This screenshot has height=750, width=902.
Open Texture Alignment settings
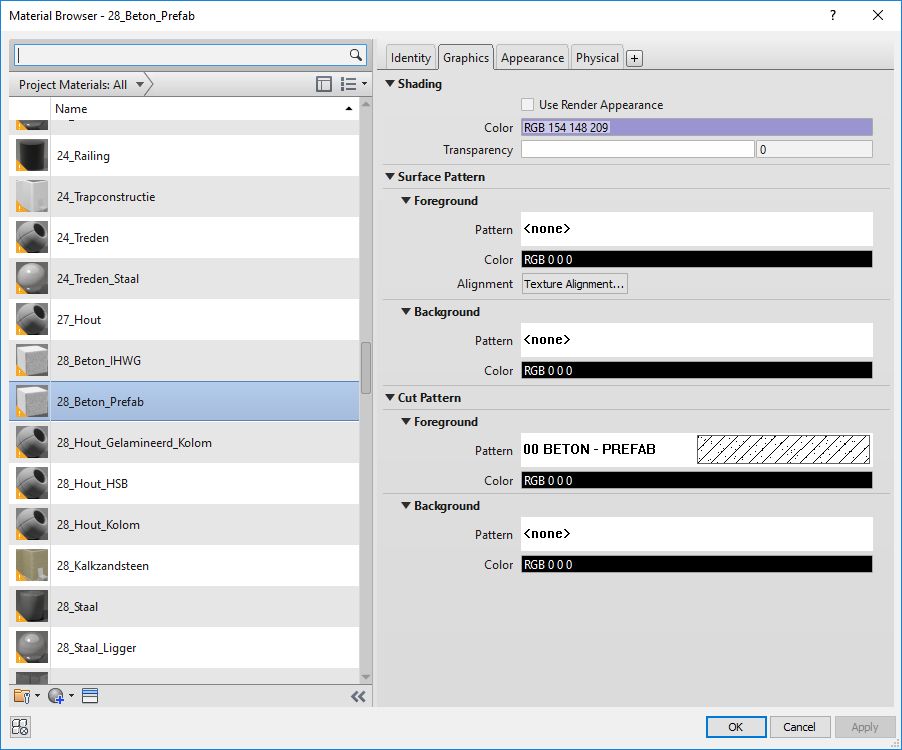(x=573, y=283)
